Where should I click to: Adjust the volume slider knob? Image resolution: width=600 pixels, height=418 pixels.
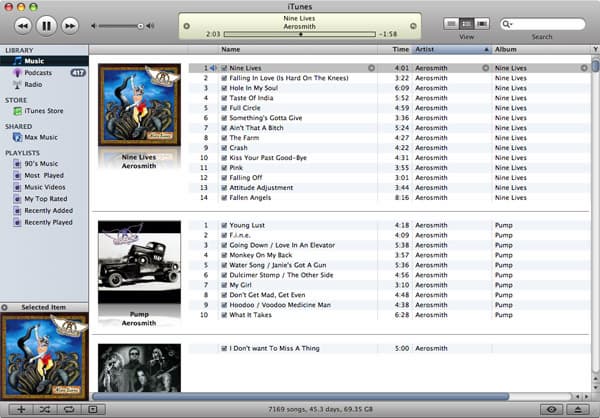(140, 26)
